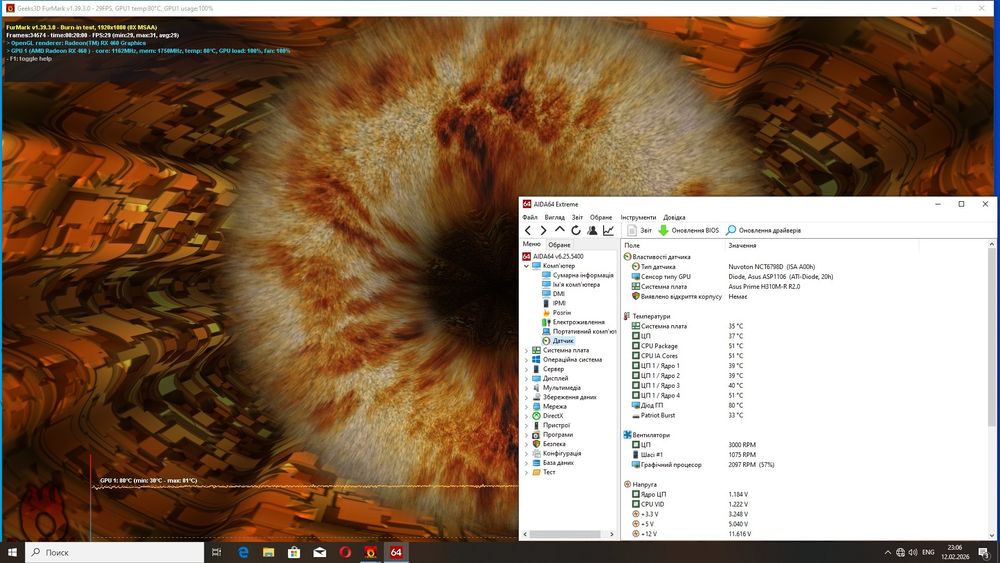Open the Вигляд menu
1000x563 pixels.
coord(554,217)
